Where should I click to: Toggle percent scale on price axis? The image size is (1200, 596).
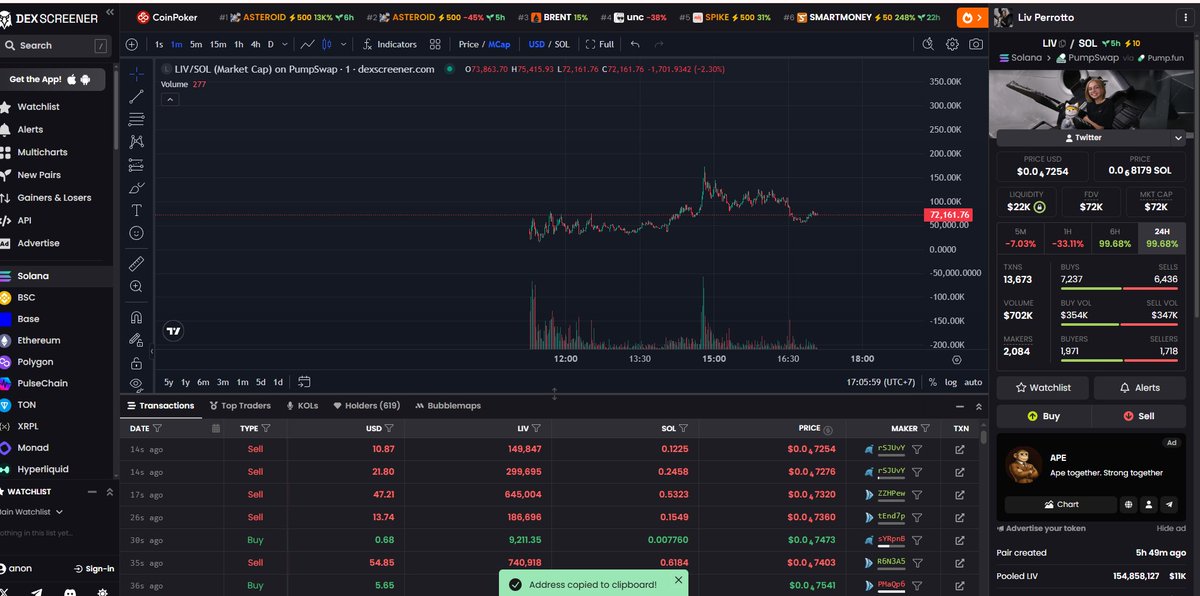932,382
